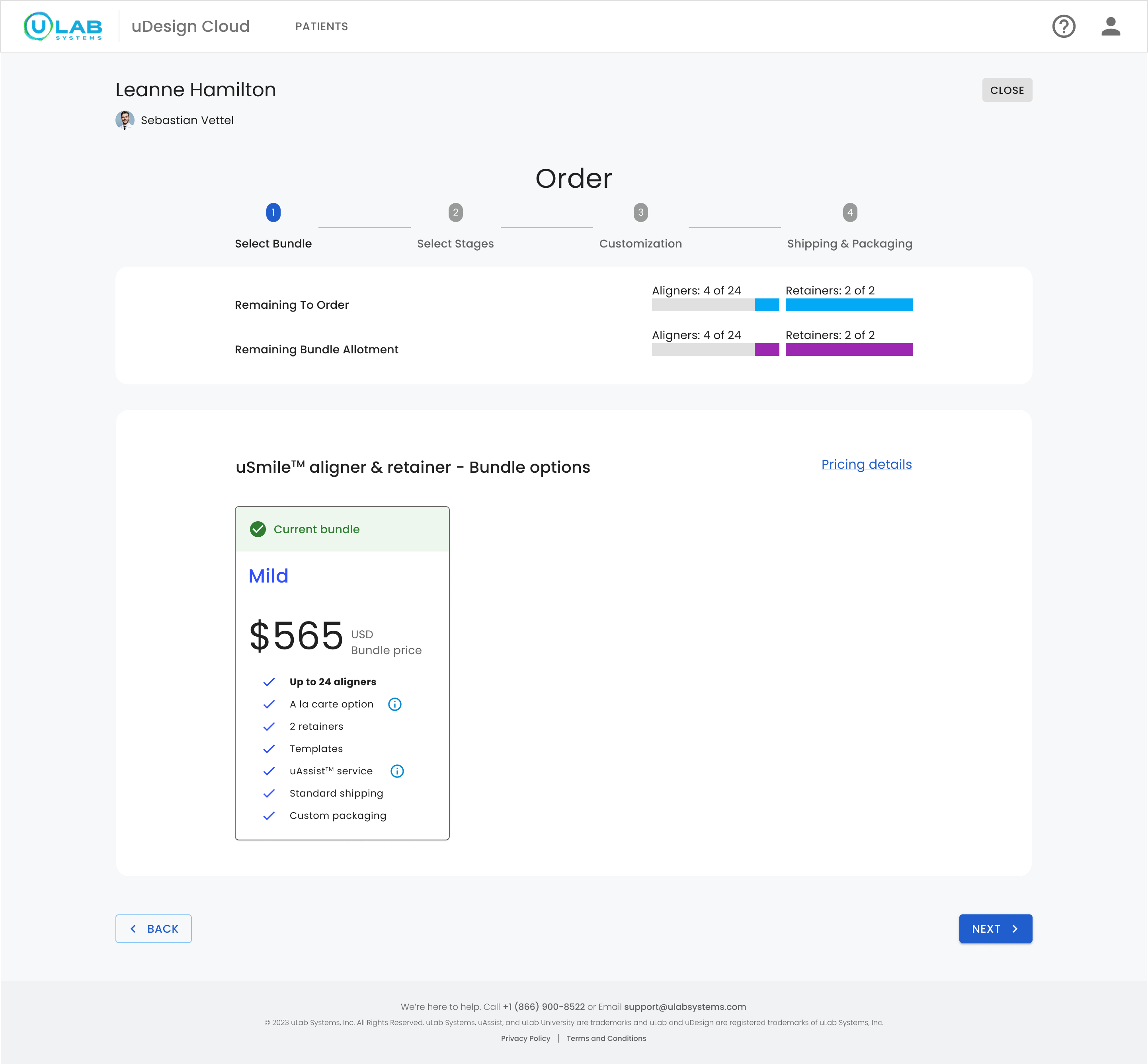Click the uDesign Cloud title
This screenshot has width=1148, height=1064.
point(191,27)
